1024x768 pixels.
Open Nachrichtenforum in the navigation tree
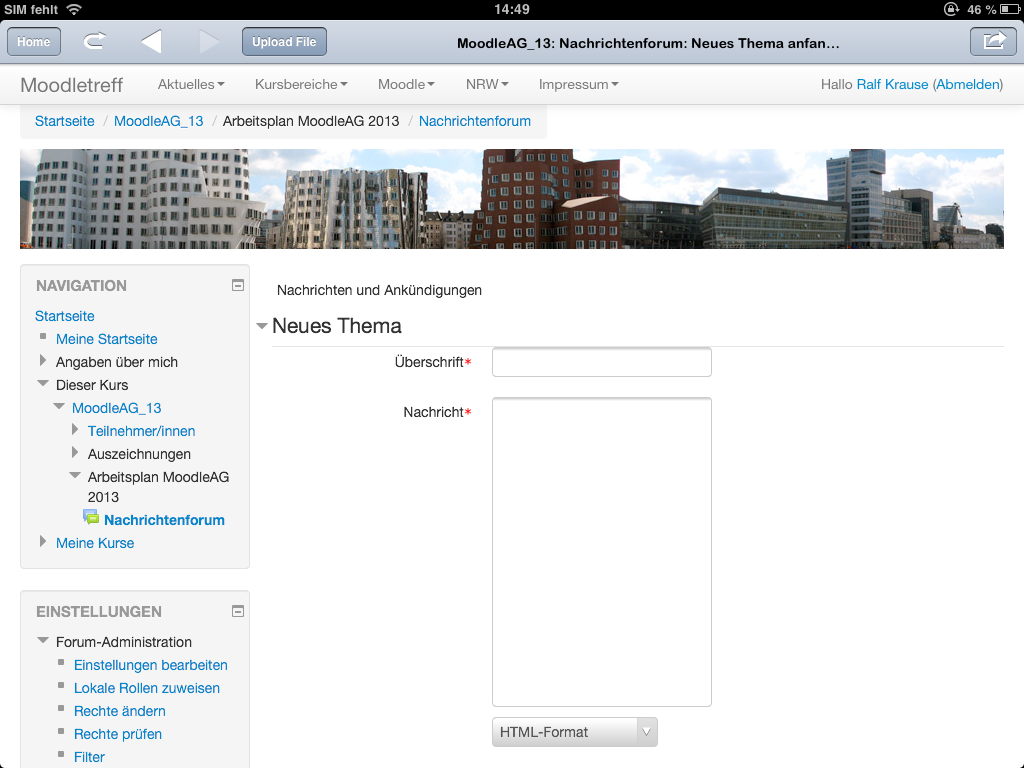pos(164,520)
